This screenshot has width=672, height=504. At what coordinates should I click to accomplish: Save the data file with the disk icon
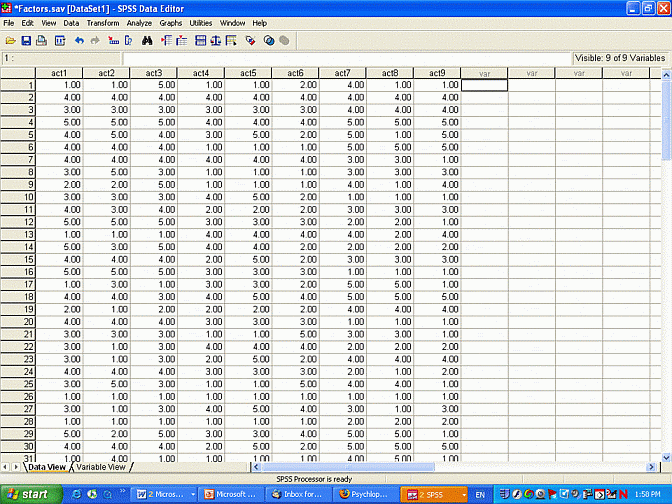[x=26, y=40]
